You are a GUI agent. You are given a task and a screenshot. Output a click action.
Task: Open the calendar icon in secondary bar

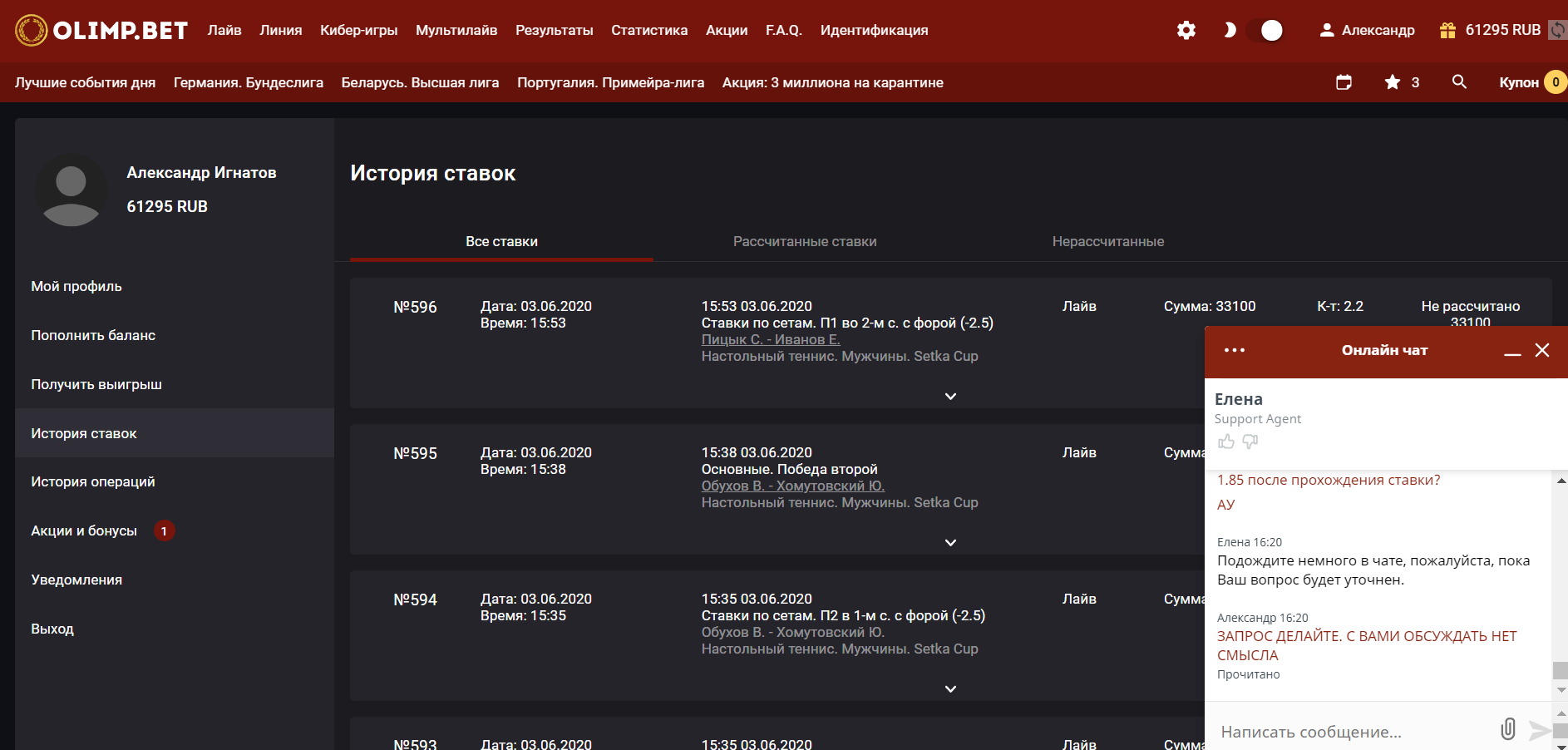pyautogui.click(x=1344, y=82)
